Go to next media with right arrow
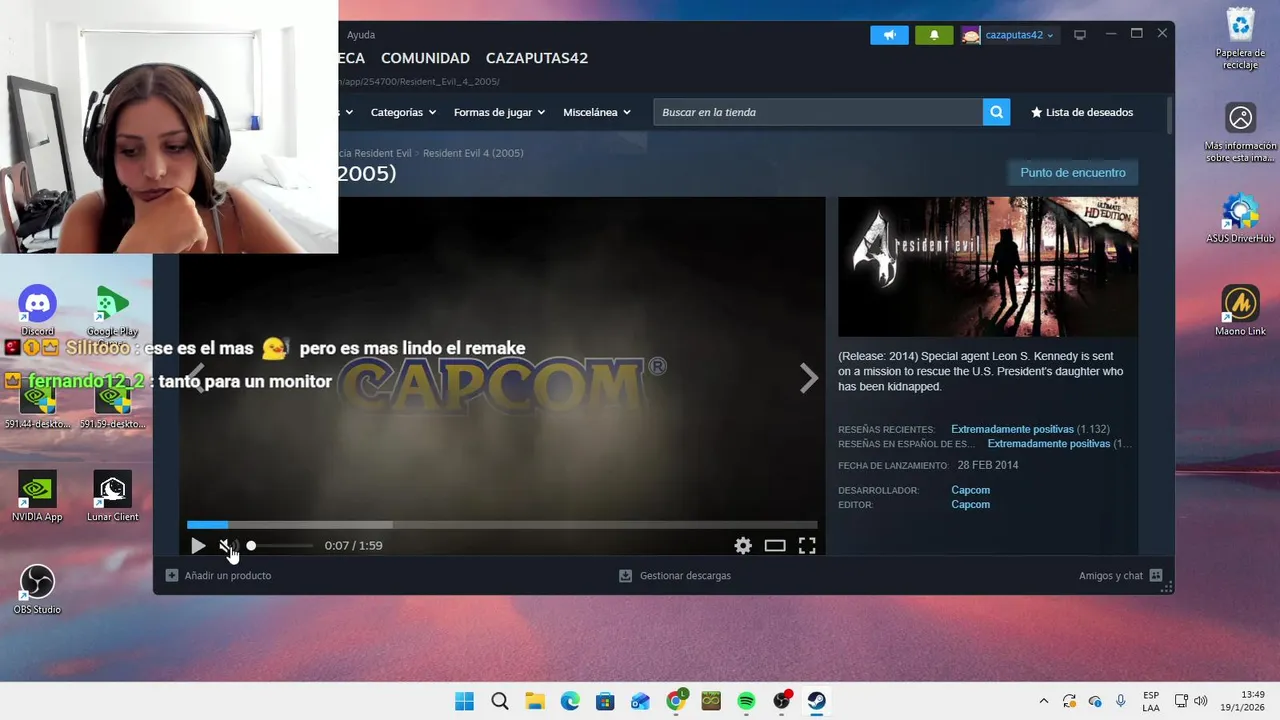 coord(808,378)
